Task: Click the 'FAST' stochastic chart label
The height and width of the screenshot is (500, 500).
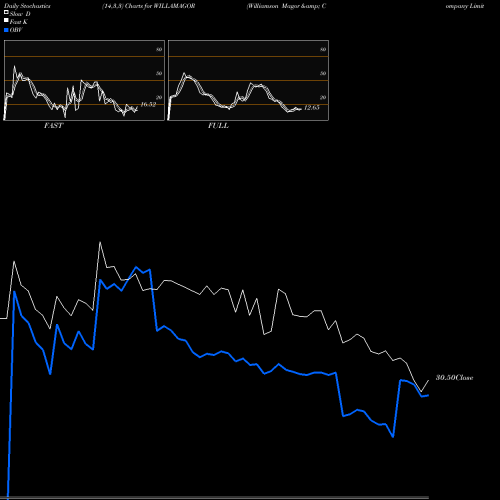Action: point(53,126)
